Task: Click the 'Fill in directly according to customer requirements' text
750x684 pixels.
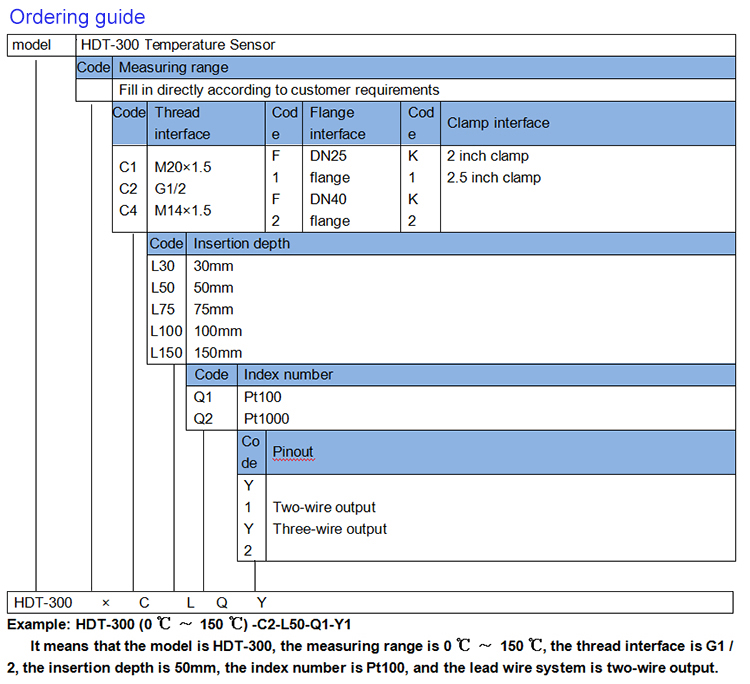Action: pos(279,90)
